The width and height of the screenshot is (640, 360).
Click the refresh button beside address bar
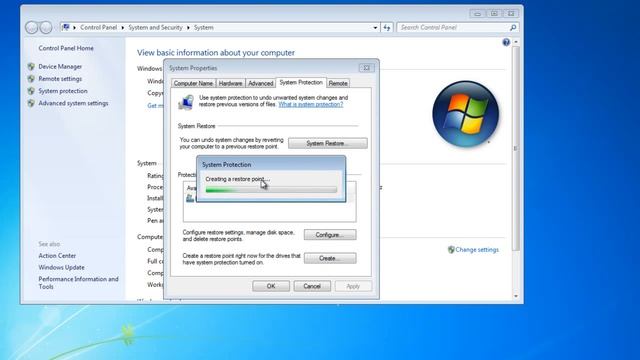click(x=387, y=27)
